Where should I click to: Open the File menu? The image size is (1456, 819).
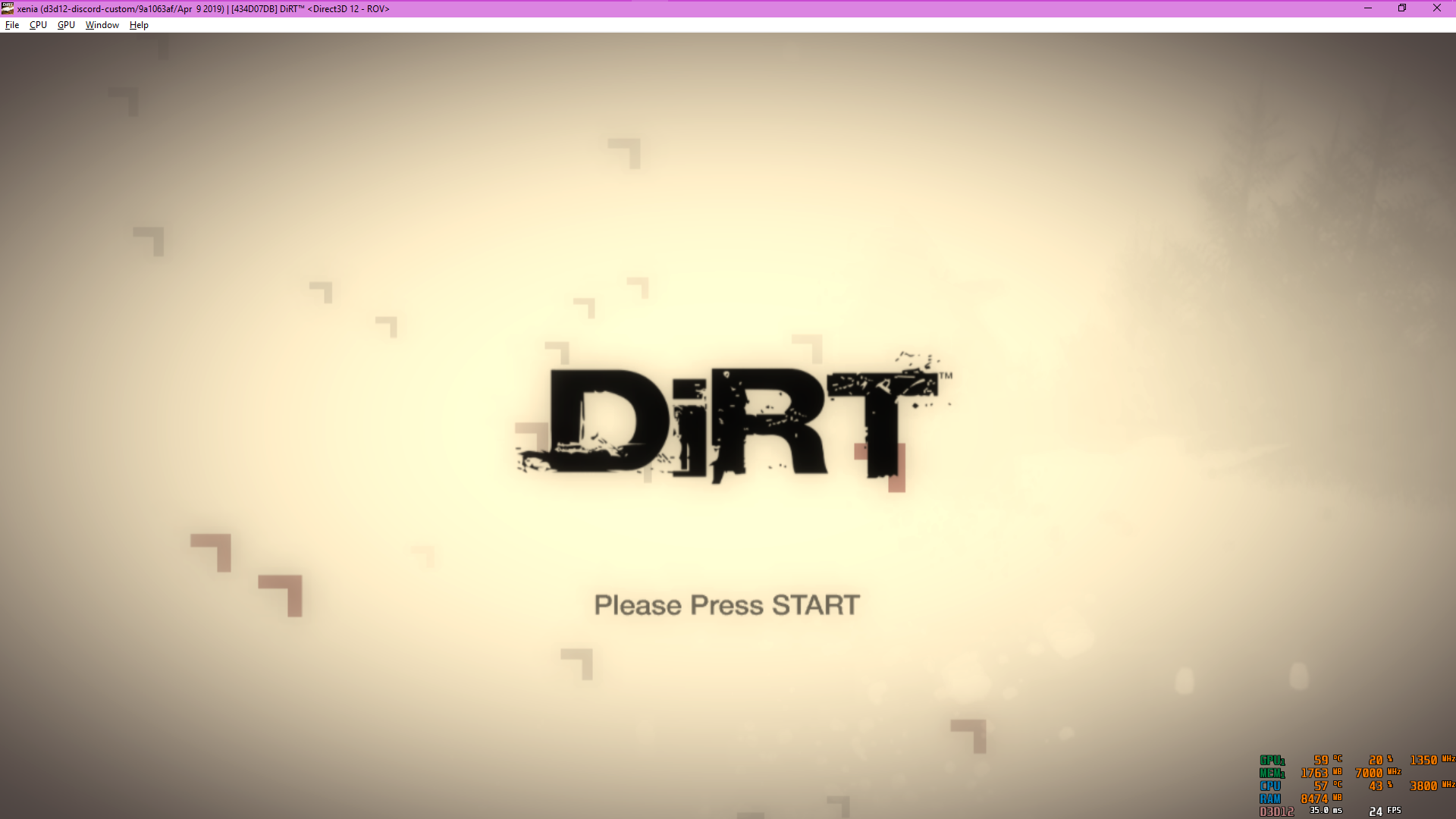(12, 25)
